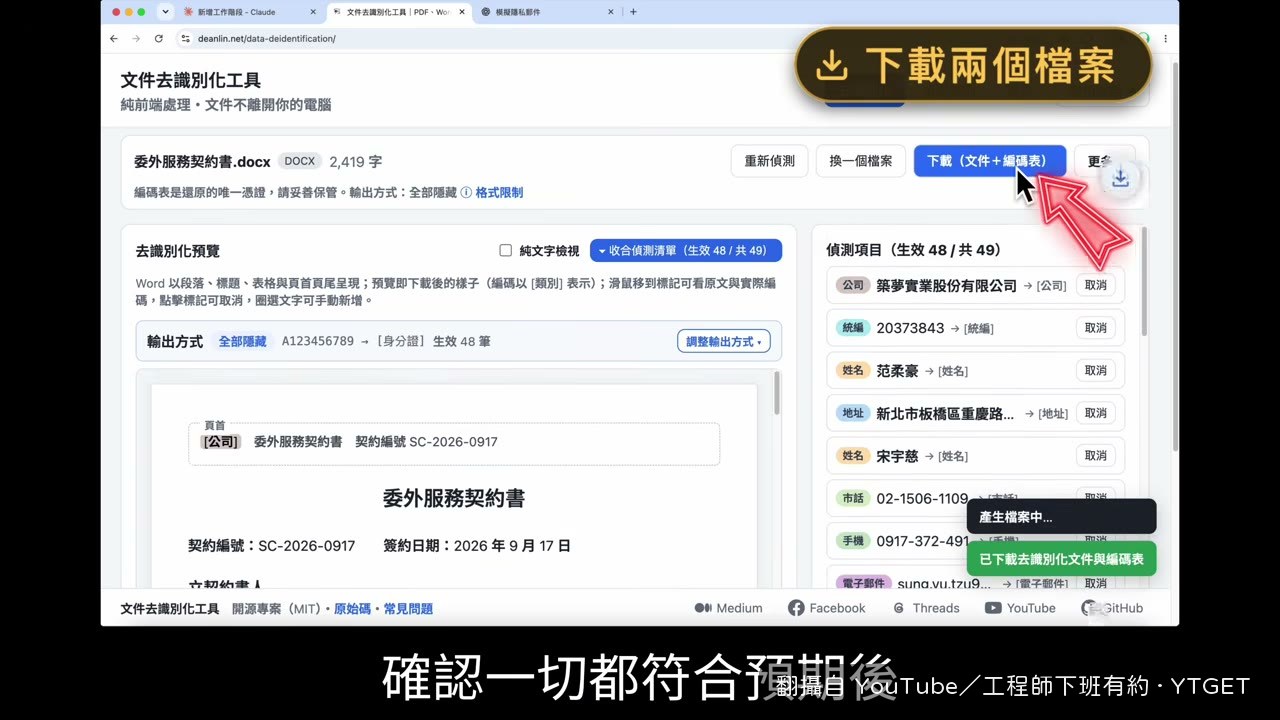Screen dimensions: 1280x720
Task: Open the Chrome three-dot menu
Action: (1165, 38)
